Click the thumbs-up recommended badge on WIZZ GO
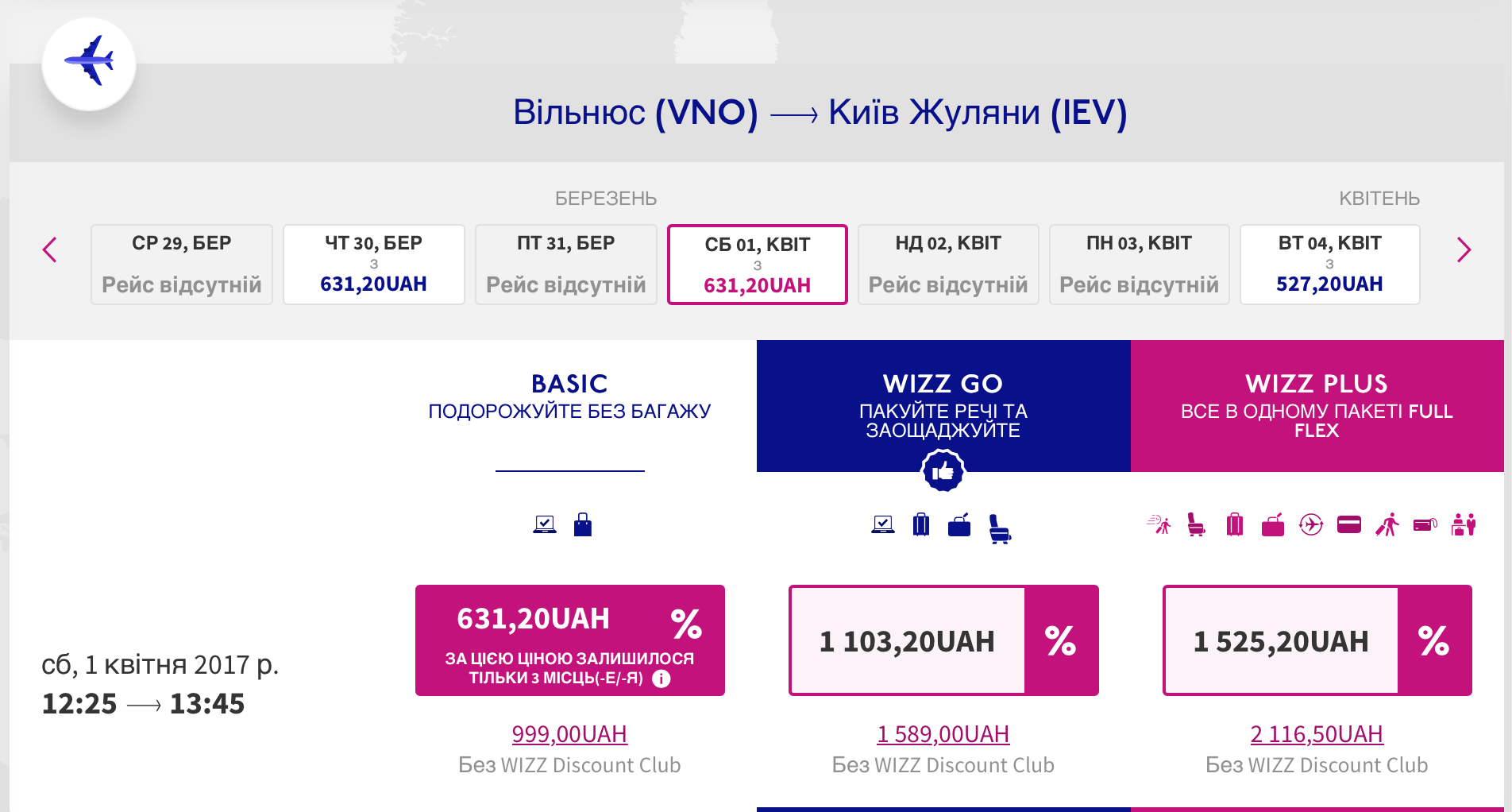Screen dimensions: 1512x812 coord(943,471)
